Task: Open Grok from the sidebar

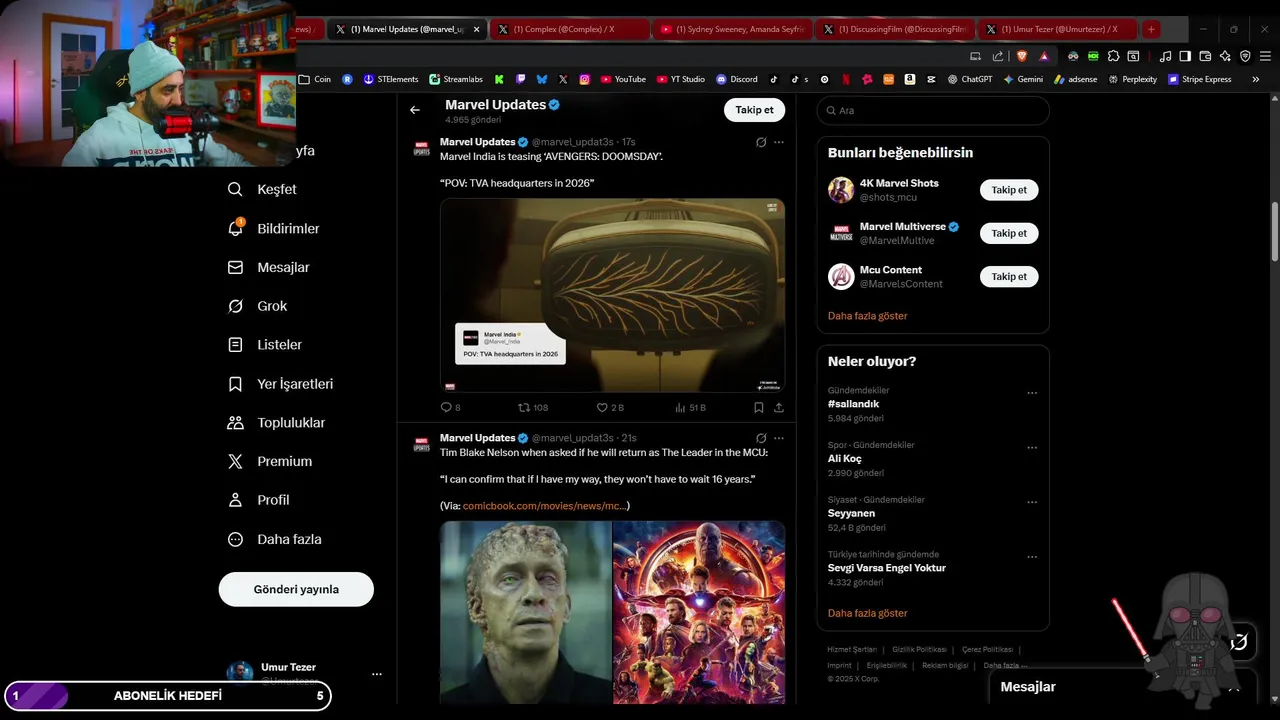Action: [x=258, y=306]
